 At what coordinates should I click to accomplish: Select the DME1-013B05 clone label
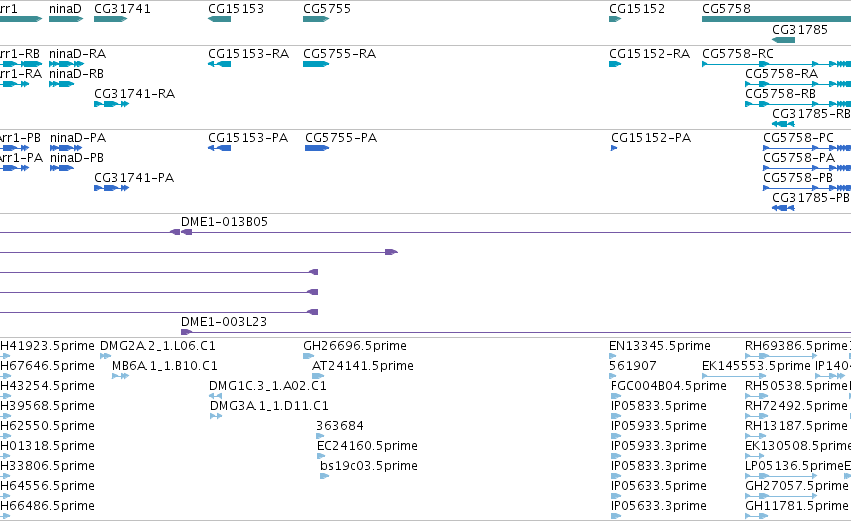pyautogui.click(x=225, y=222)
